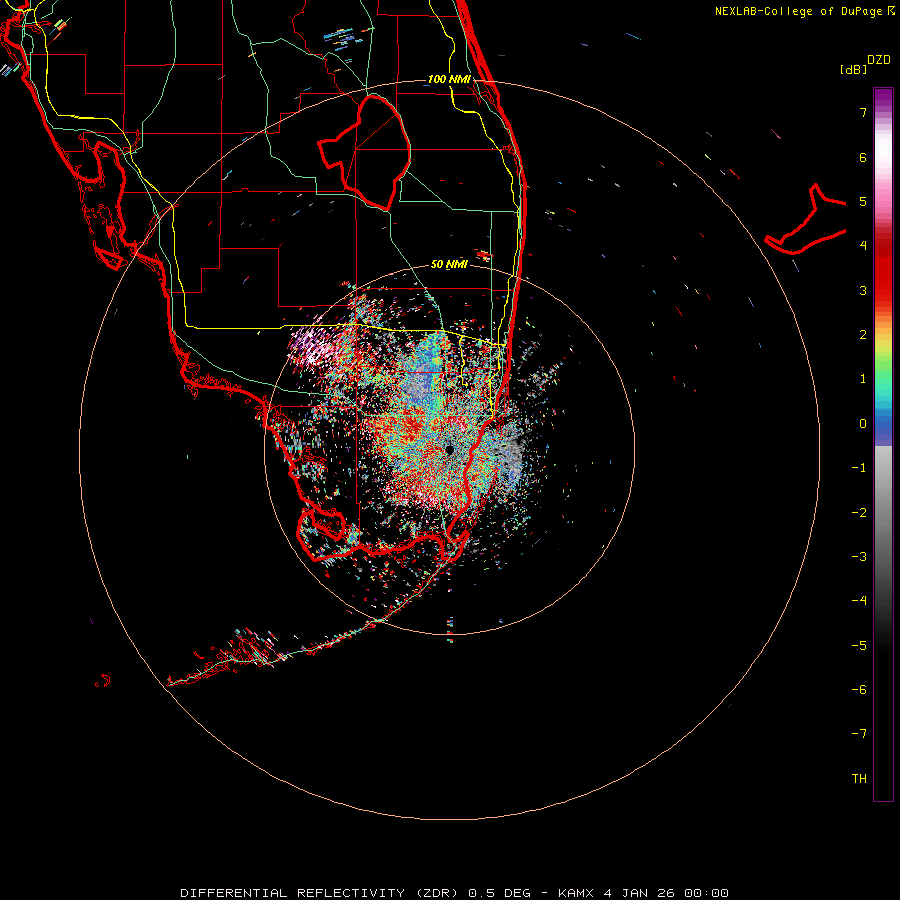
Task: Click the black radar site dot at the center
Action: click(449, 449)
